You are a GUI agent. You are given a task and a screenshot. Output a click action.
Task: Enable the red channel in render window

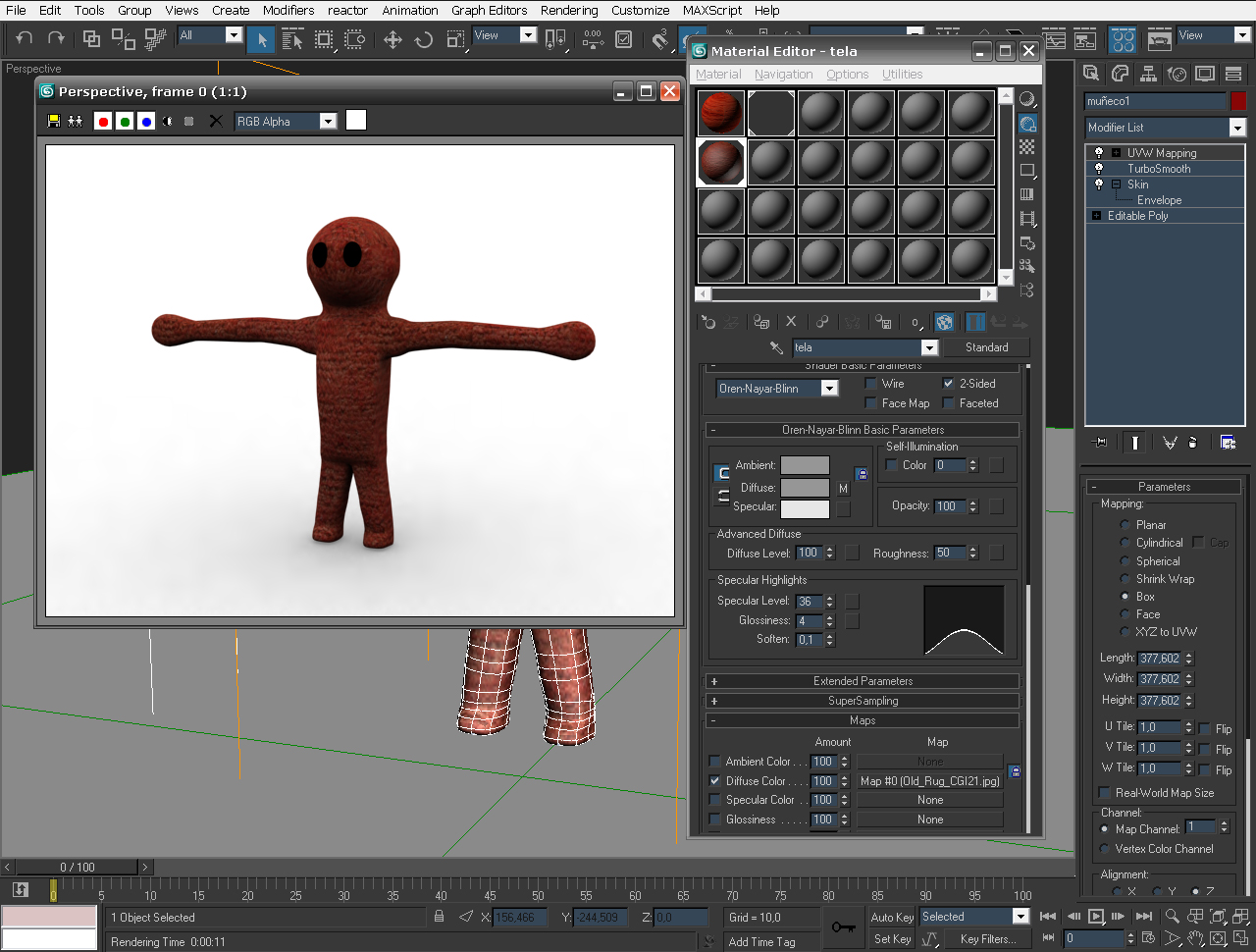(103, 121)
